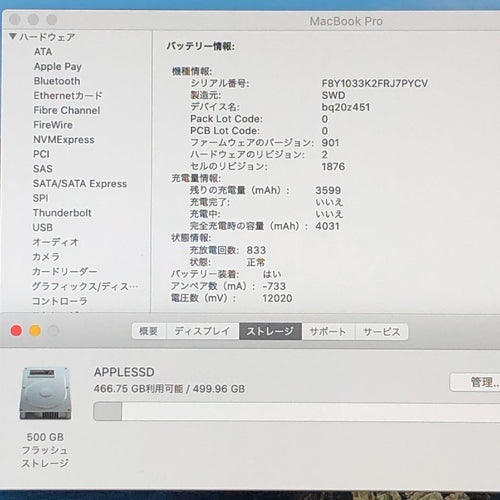
Task: Click the APPLESSD drive icon
Action: pos(45,393)
